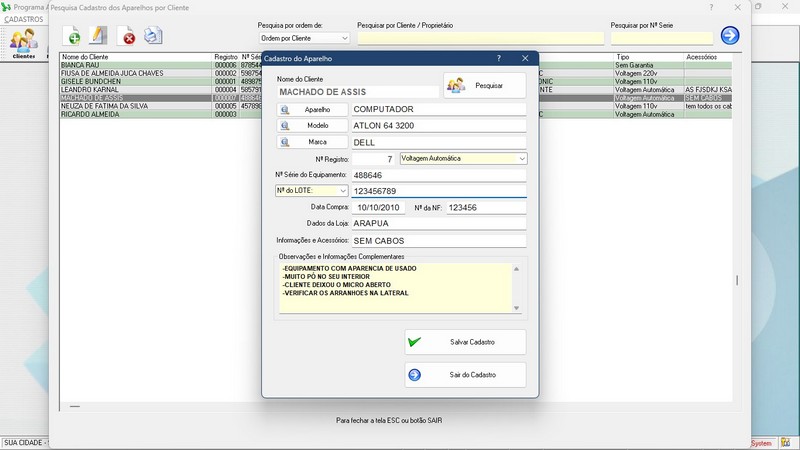Image resolution: width=800 pixels, height=450 pixels.
Task: Click the Pesquisar client search button
Action: tap(485, 86)
